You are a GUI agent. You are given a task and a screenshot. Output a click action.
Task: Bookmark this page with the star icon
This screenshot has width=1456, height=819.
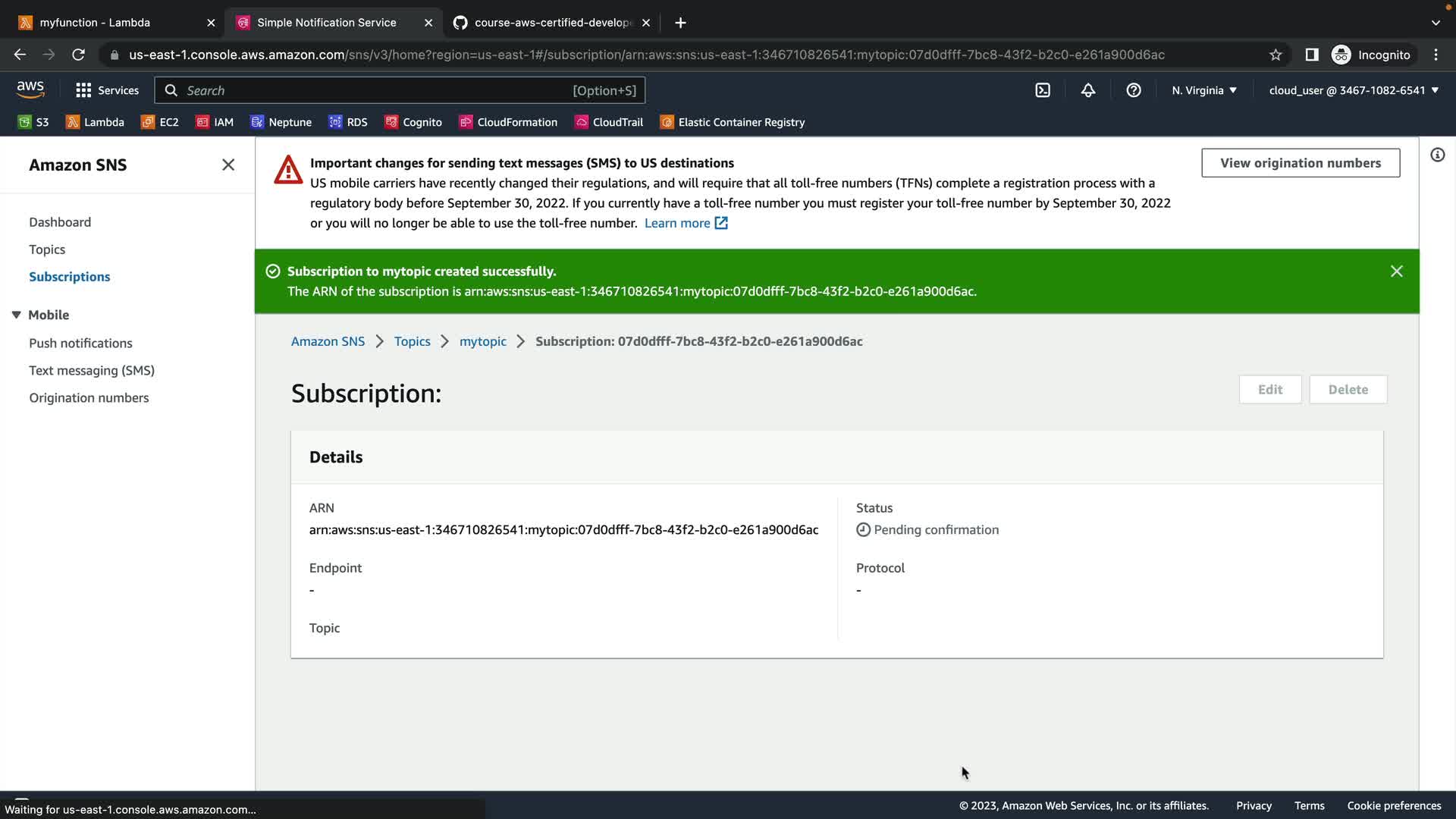[x=1276, y=55]
